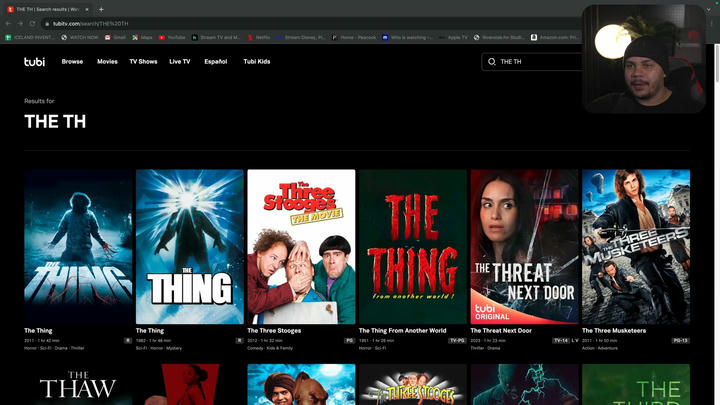Go back with browser back arrow
The image size is (720, 405).
(x=8, y=23)
